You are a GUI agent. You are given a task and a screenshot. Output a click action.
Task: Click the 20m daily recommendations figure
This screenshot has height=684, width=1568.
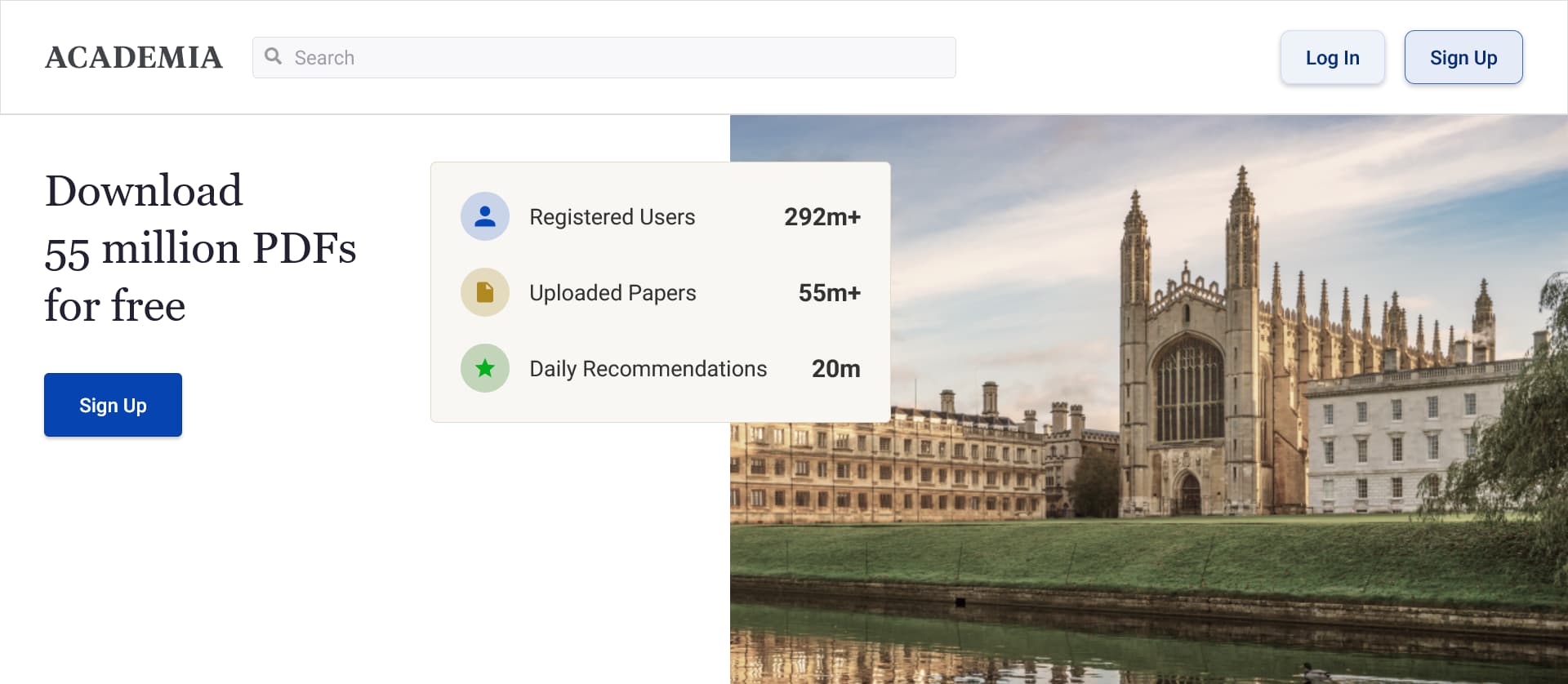[x=835, y=369]
